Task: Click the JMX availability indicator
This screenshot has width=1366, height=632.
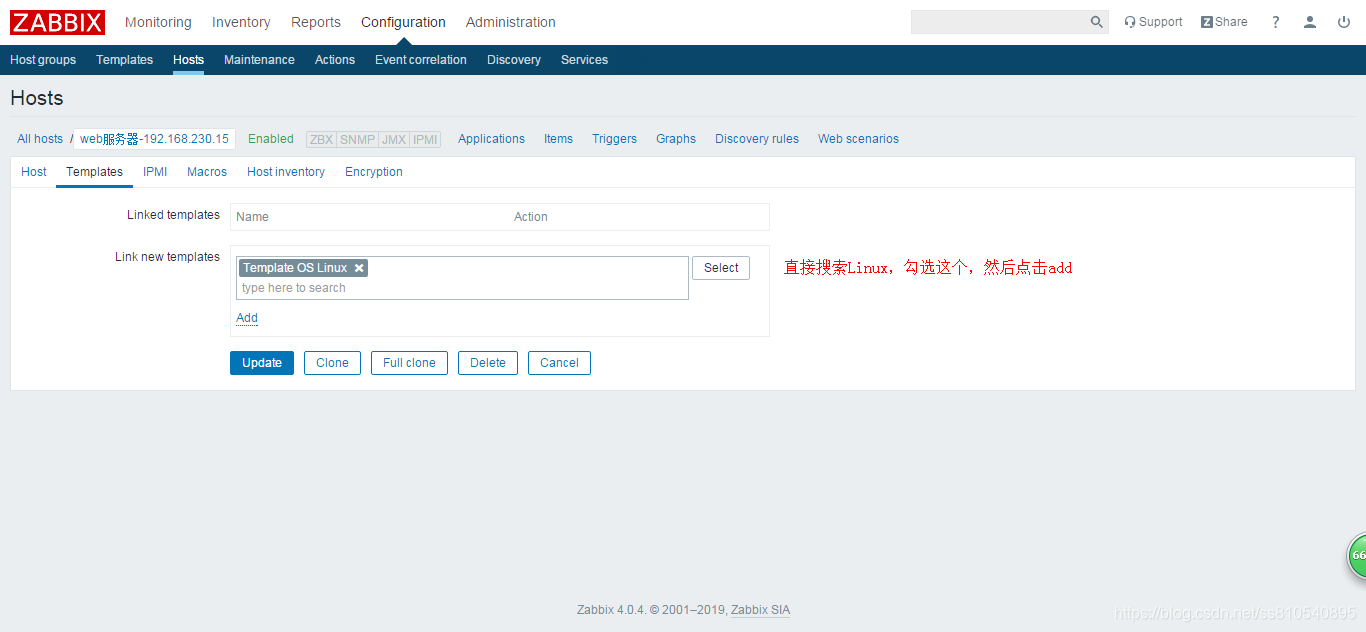Action: [394, 139]
